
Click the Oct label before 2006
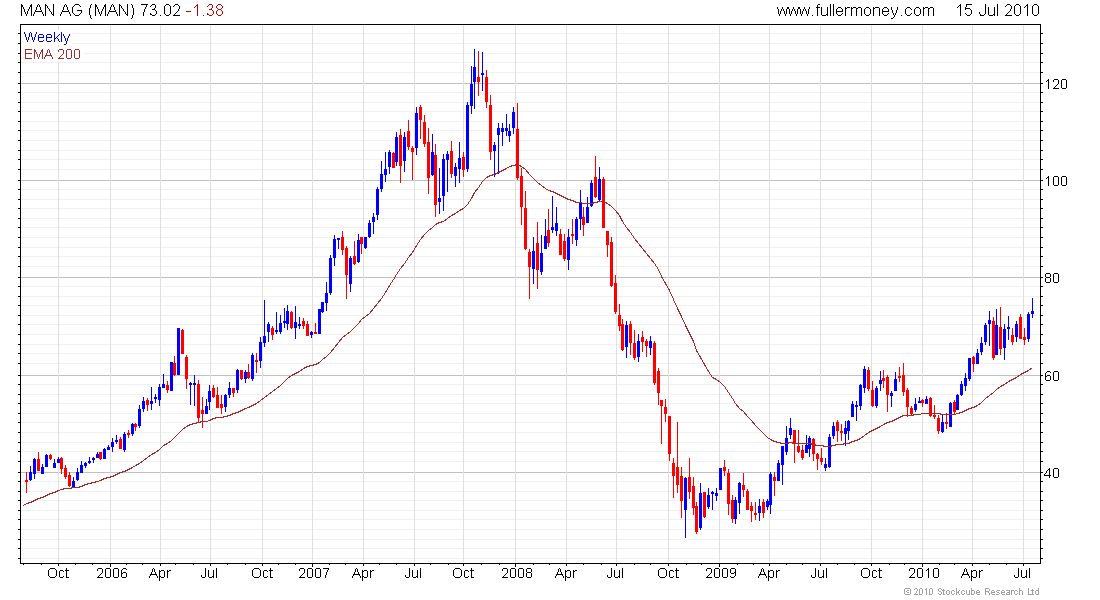pos(58,573)
